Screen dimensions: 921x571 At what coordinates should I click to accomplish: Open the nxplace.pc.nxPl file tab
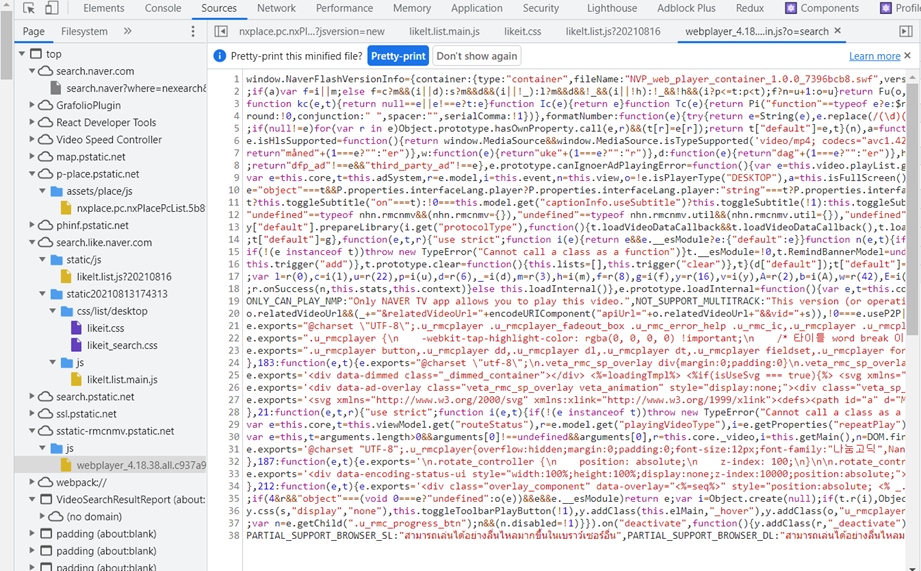click(x=311, y=31)
